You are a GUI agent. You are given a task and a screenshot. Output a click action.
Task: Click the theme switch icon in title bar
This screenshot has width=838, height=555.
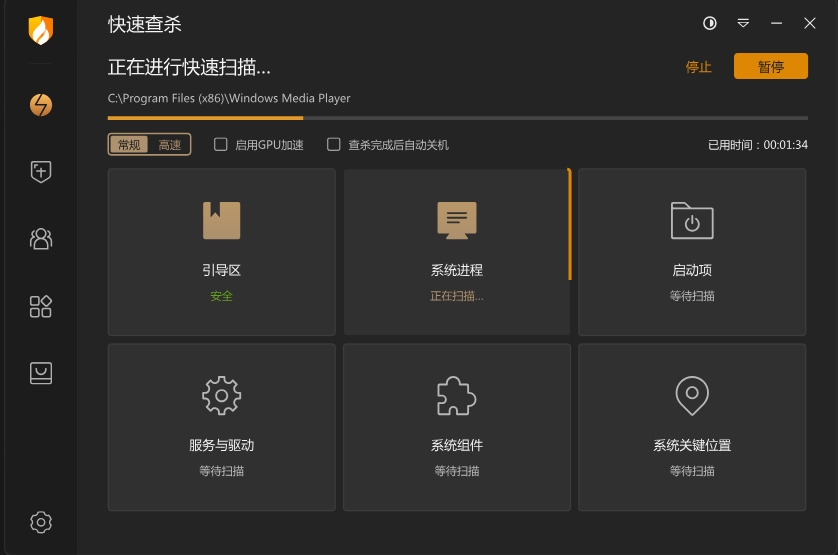coord(710,23)
